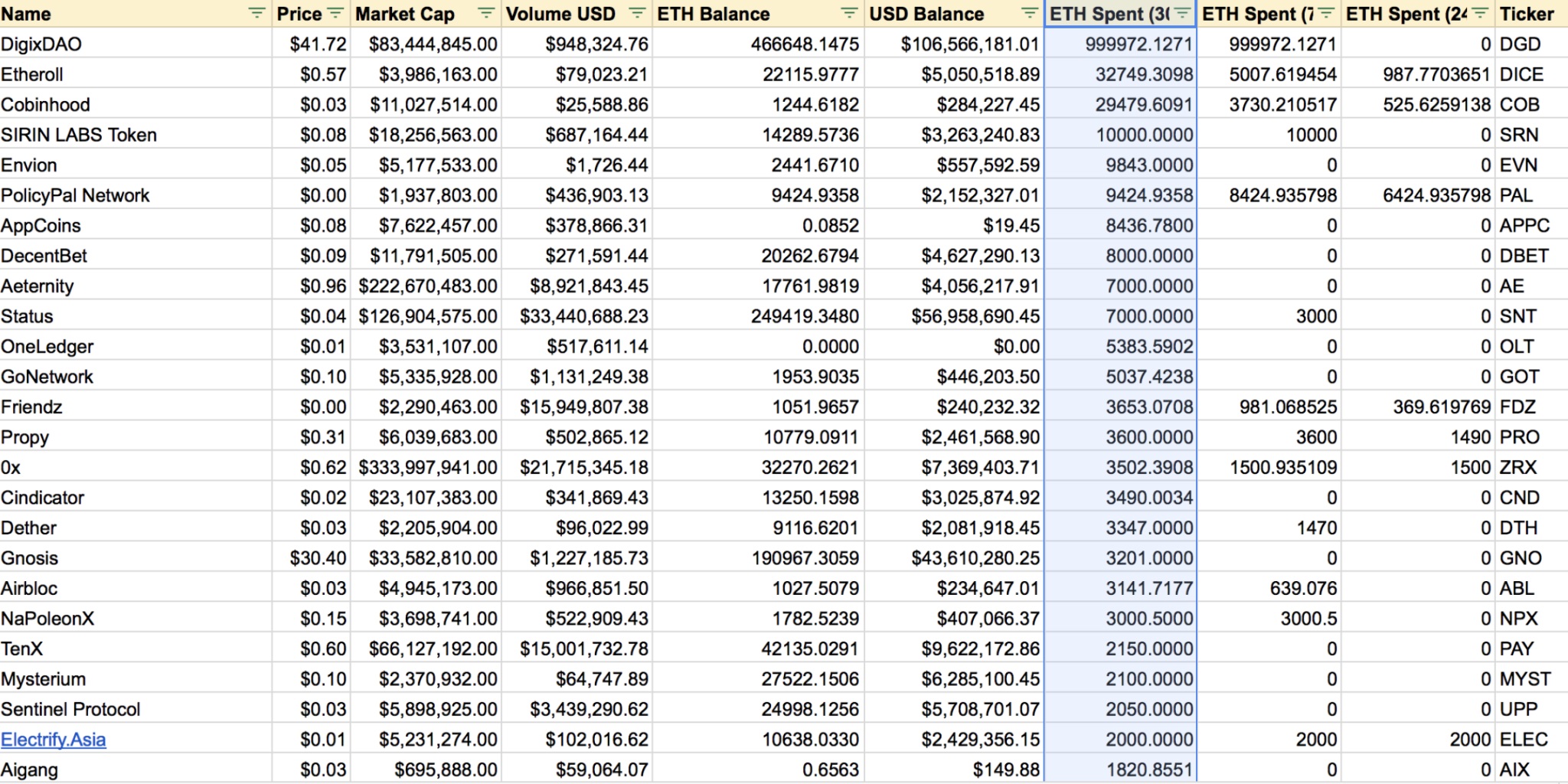
Task: Open filter on ETH Spent (7 column
Action: point(1327,13)
